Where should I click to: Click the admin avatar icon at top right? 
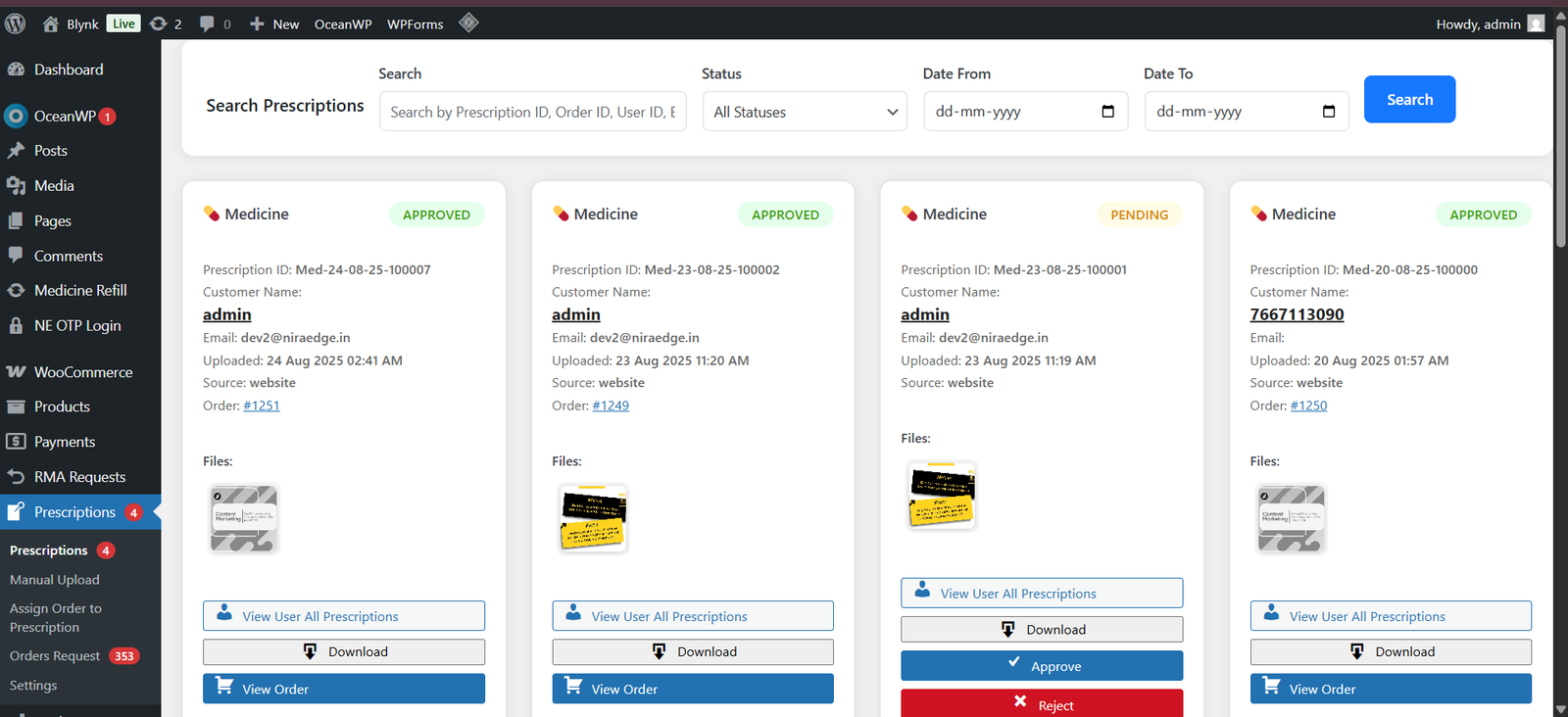click(x=1536, y=24)
